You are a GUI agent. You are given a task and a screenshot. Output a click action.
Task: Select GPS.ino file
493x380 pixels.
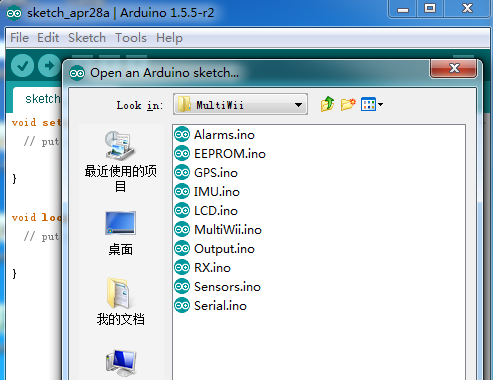[x=206, y=173]
